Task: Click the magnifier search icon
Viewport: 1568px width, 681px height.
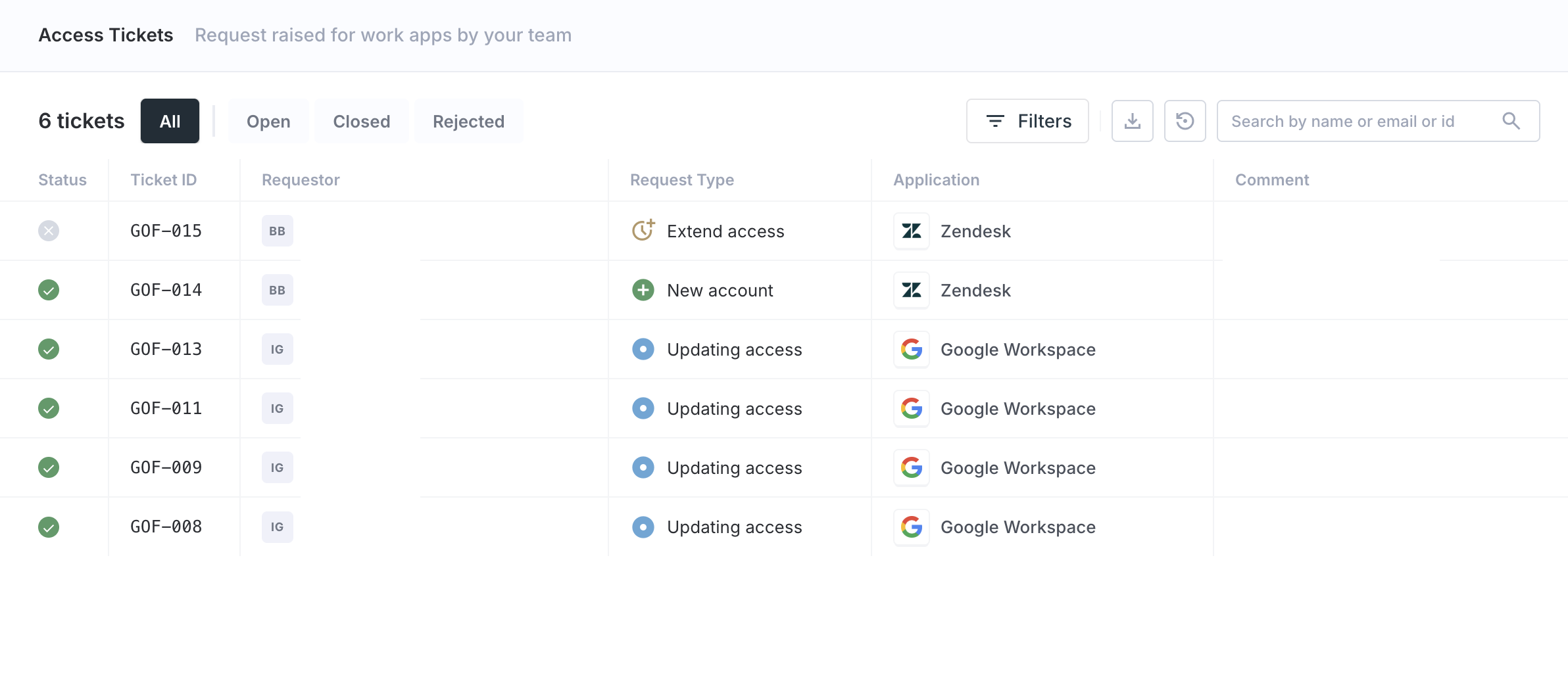Action: point(1511,121)
